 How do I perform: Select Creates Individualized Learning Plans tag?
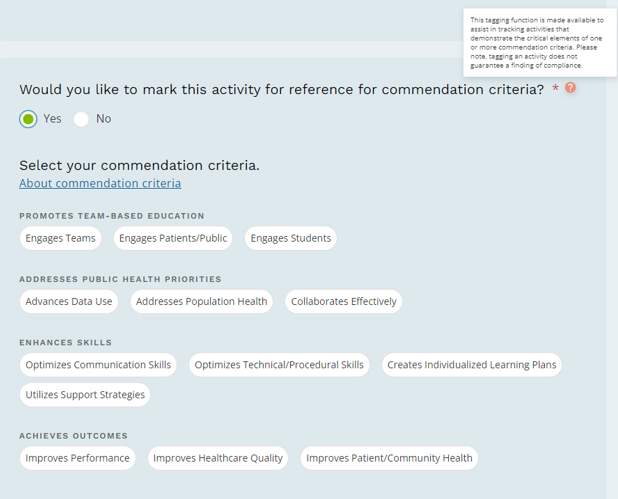(472, 365)
